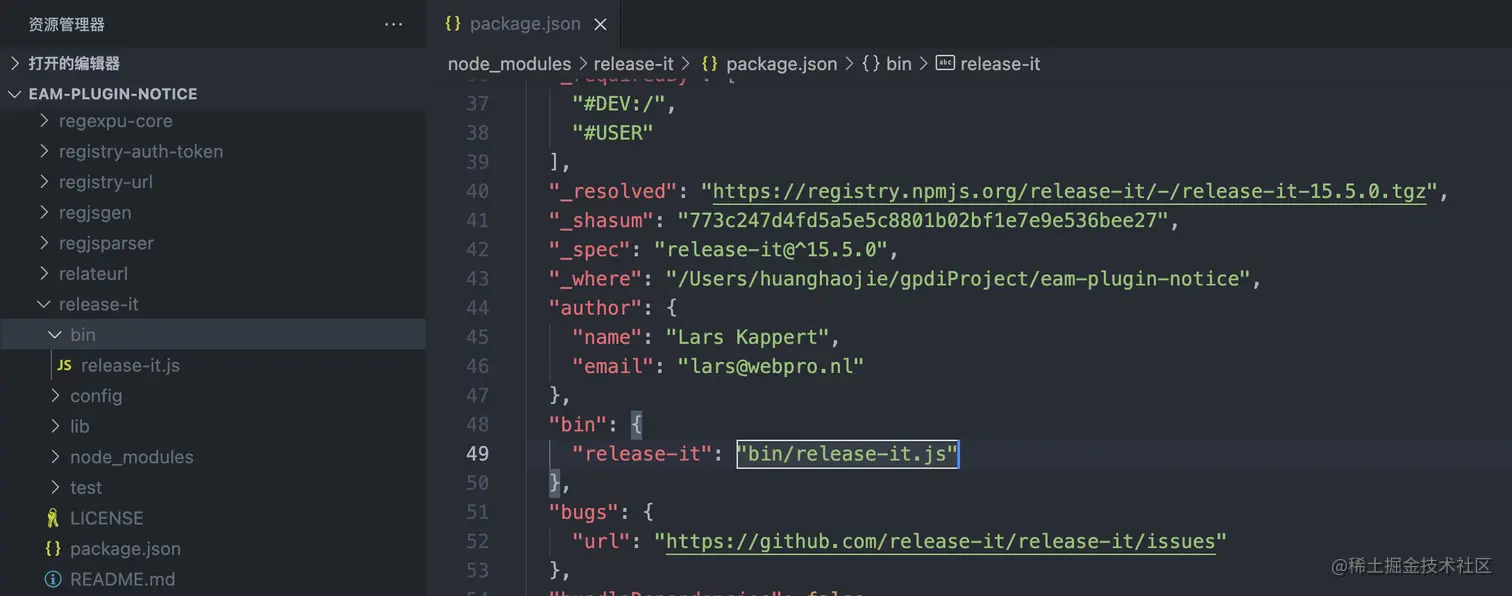Image resolution: width=1512 pixels, height=596 pixels.
Task: Expand the 打开的编辑器 section
Action: (x=14, y=63)
